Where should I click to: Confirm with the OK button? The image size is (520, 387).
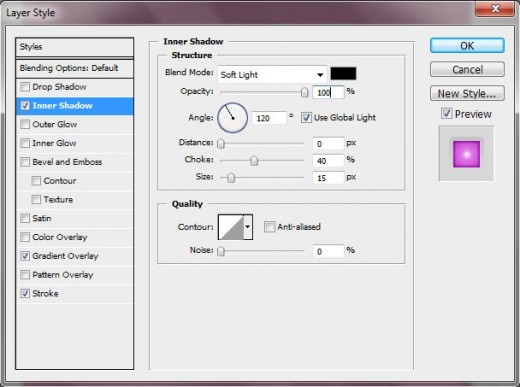coord(467,46)
